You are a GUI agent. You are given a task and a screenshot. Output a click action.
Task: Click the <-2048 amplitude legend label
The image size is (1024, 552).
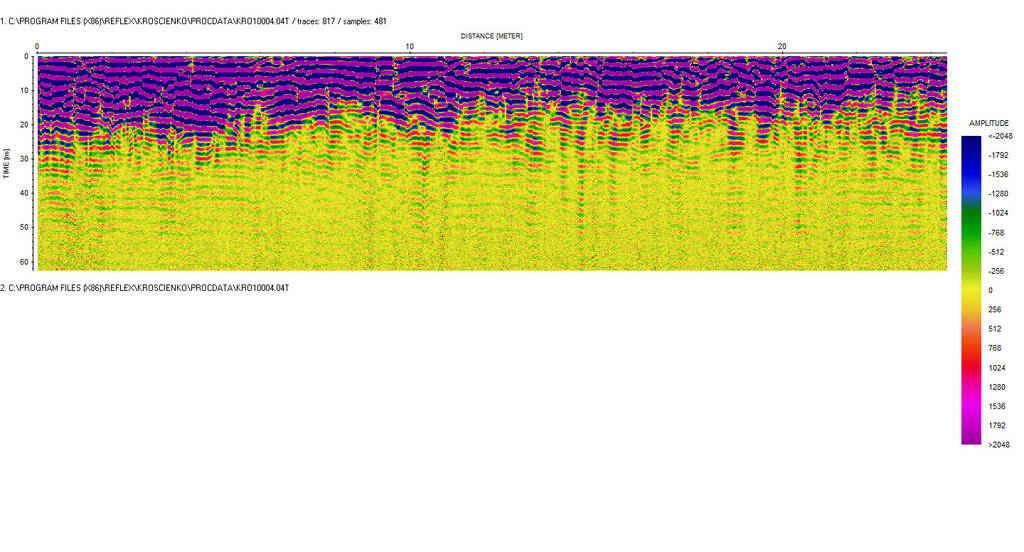pyautogui.click(x=1000, y=136)
